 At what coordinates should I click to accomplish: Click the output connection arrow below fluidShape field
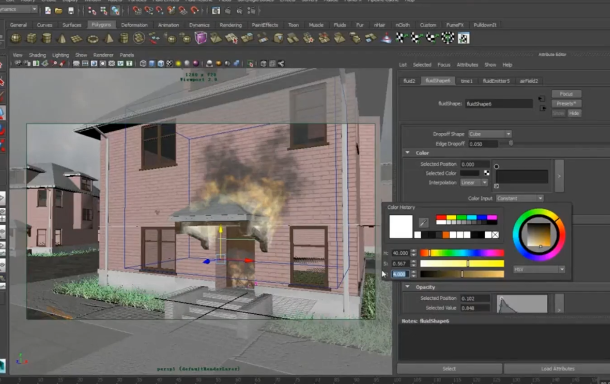point(542,108)
